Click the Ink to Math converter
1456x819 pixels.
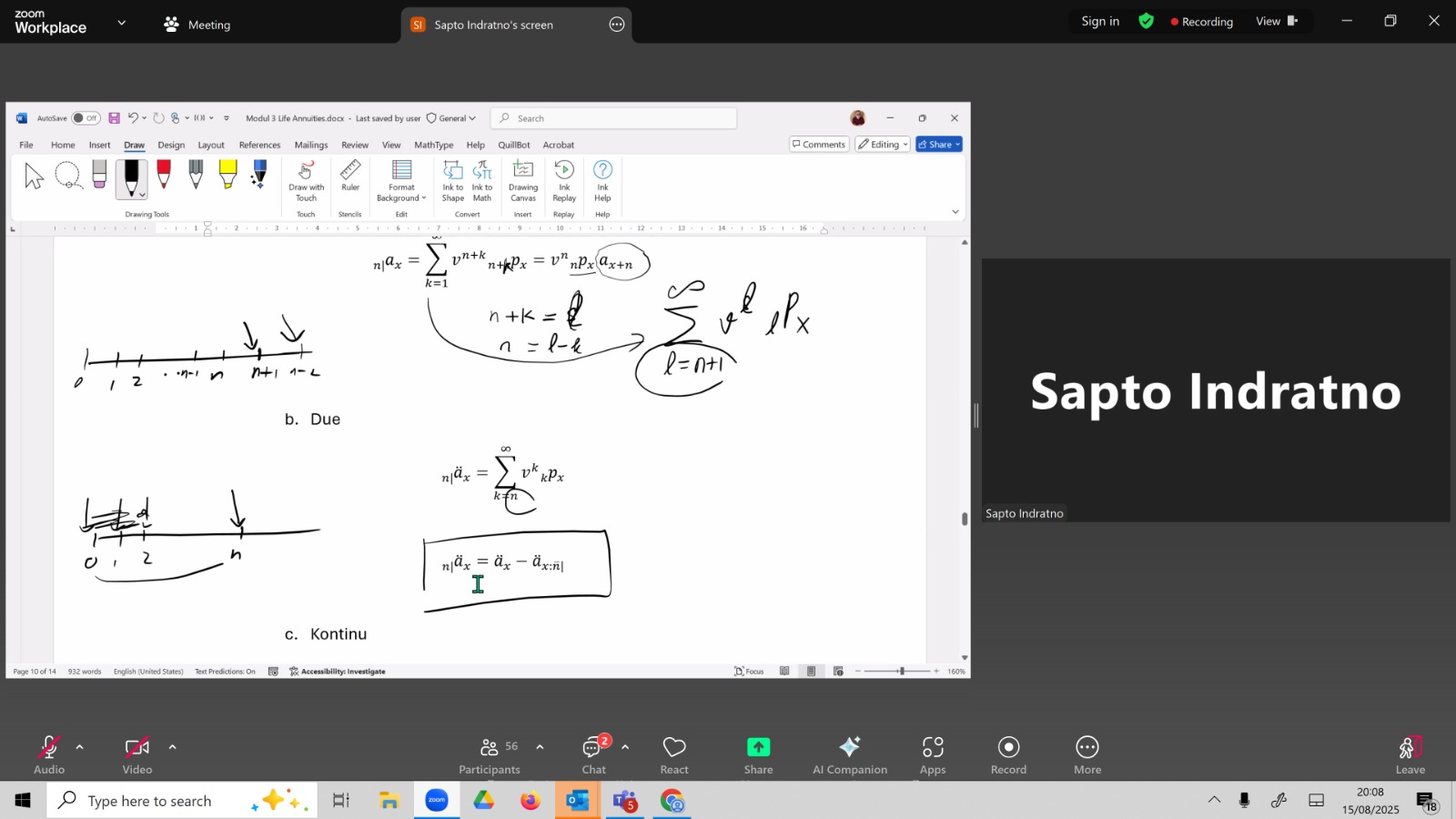pyautogui.click(x=482, y=180)
